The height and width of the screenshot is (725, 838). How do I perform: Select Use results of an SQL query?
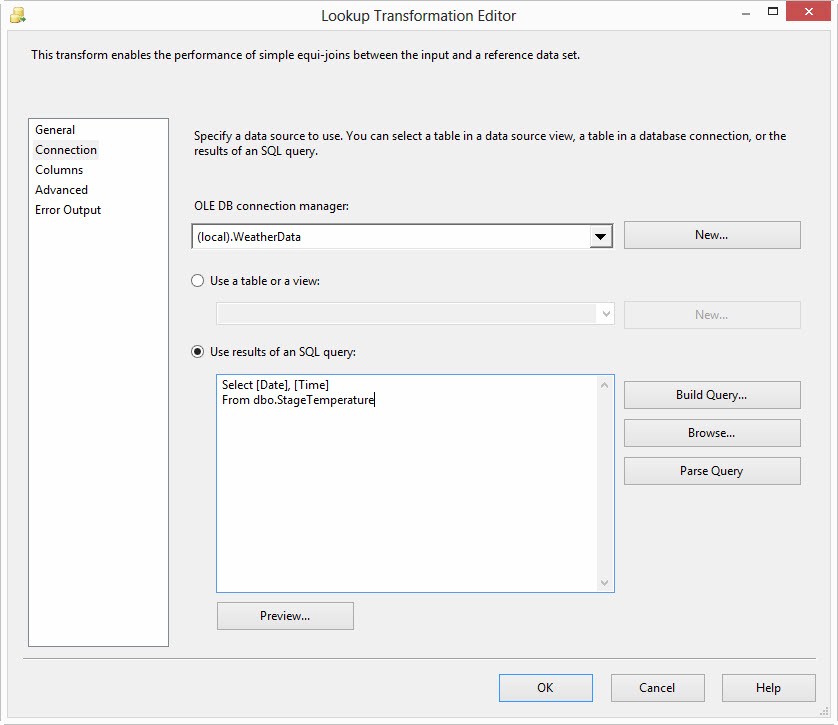(198, 352)
